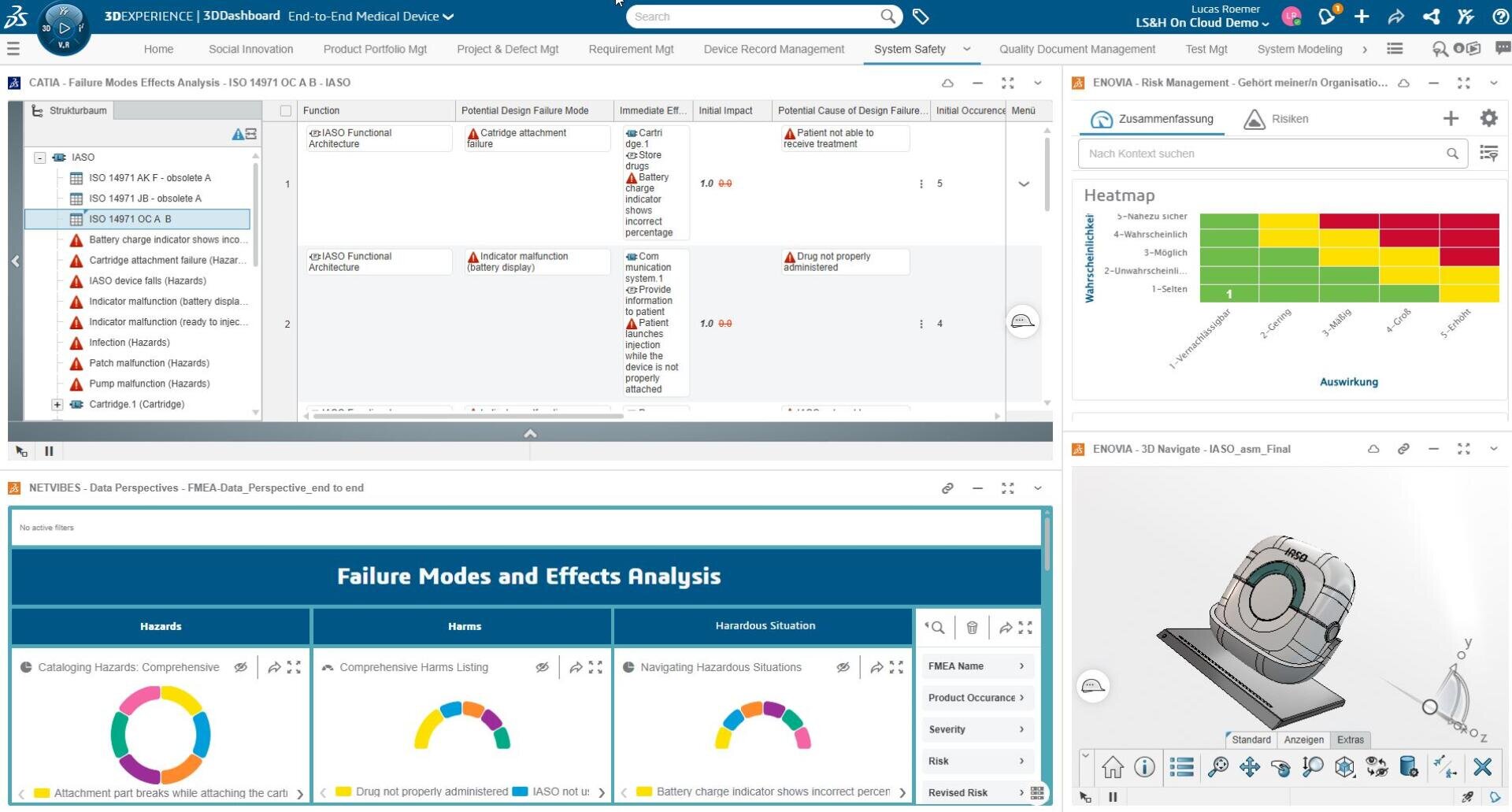This screenshot has width=1512, height=812.
Task: Open the Device Record Management tab
Action: point(773,49)
